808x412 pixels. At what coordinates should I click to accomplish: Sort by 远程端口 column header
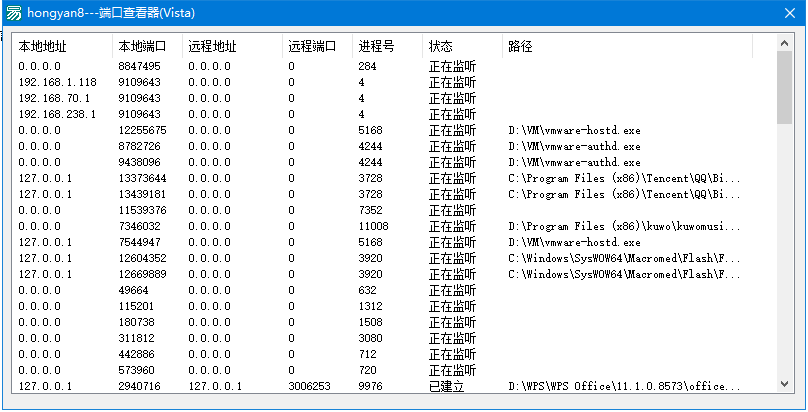click(x=317, y=46)
